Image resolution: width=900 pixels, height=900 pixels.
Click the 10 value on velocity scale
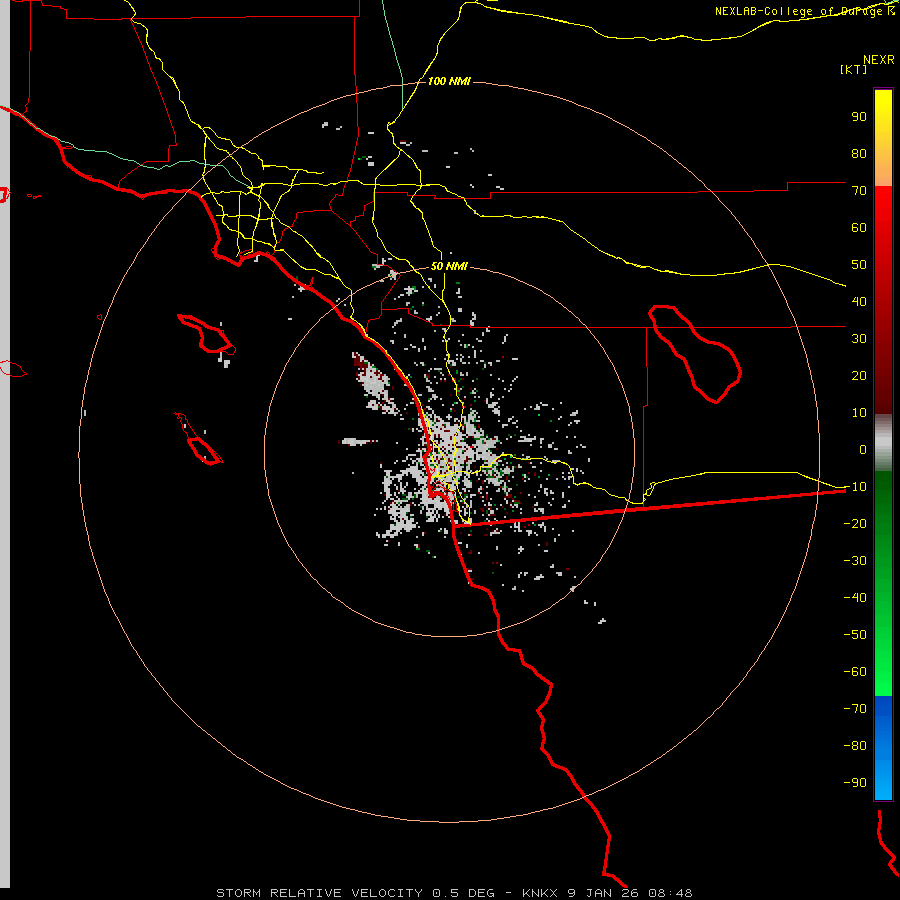point(859,413)
